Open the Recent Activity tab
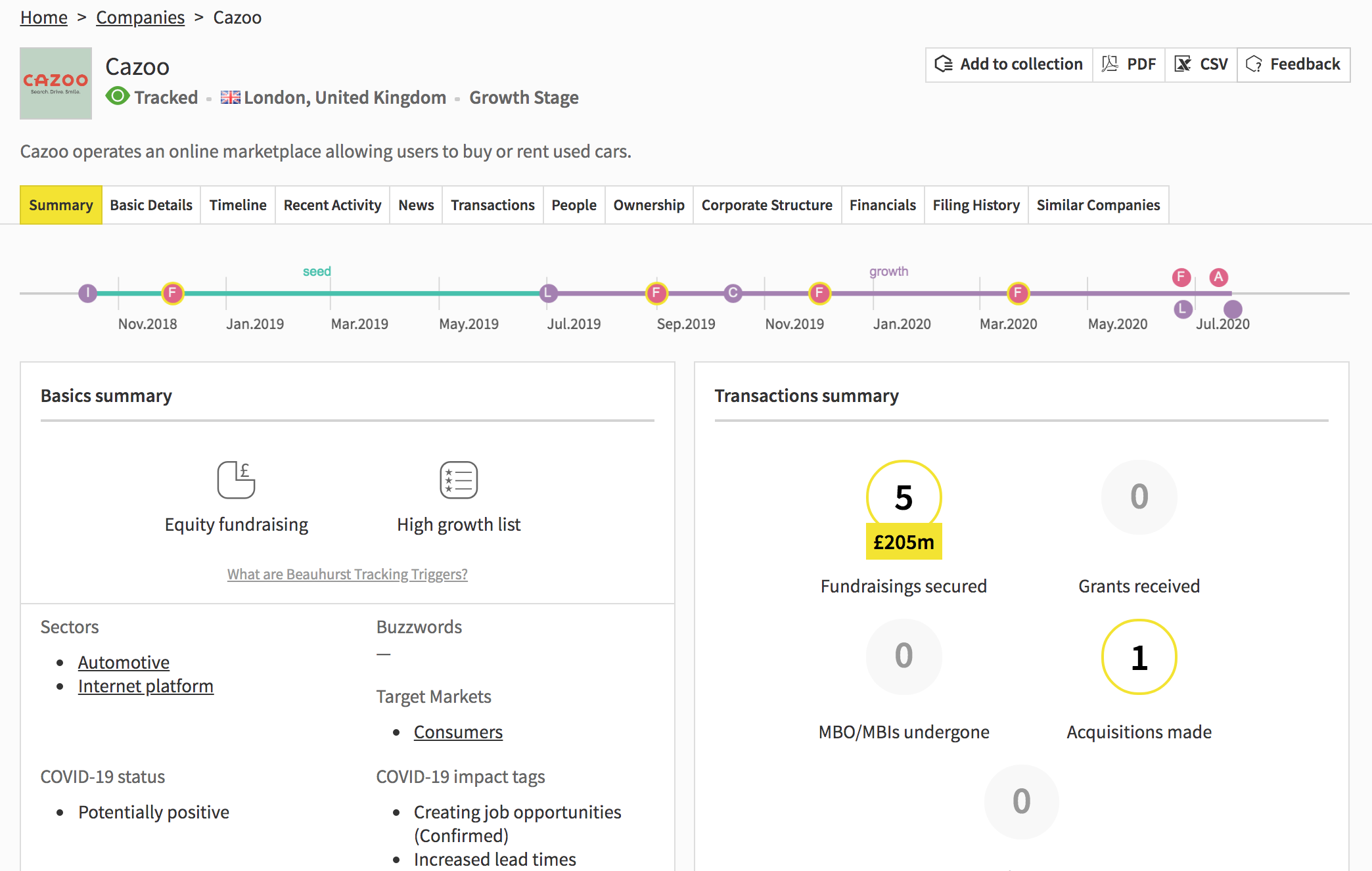 tap(332, 205)
